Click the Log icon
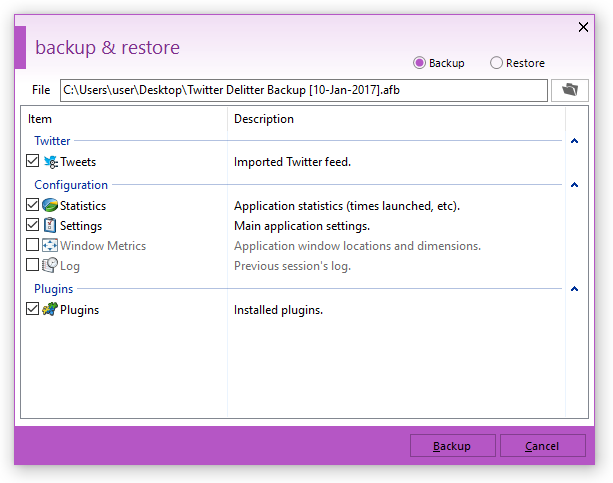This screenshot has width=613, height=483. [50, 266]
